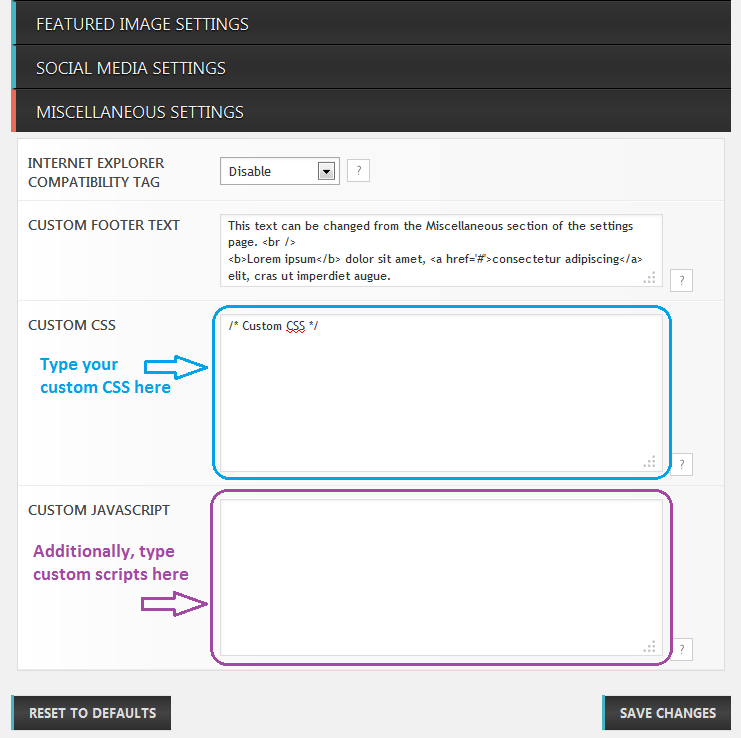The width and height of the screenshot is (741, 738).
Task: Click the Custom Footer Text label
Action: pyautogui.click(x=104, y=225)
